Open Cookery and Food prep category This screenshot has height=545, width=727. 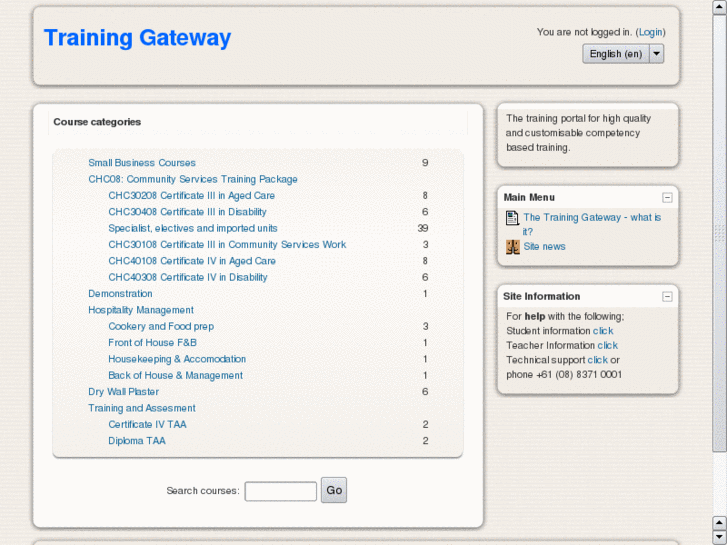click(x=161, y=327)
